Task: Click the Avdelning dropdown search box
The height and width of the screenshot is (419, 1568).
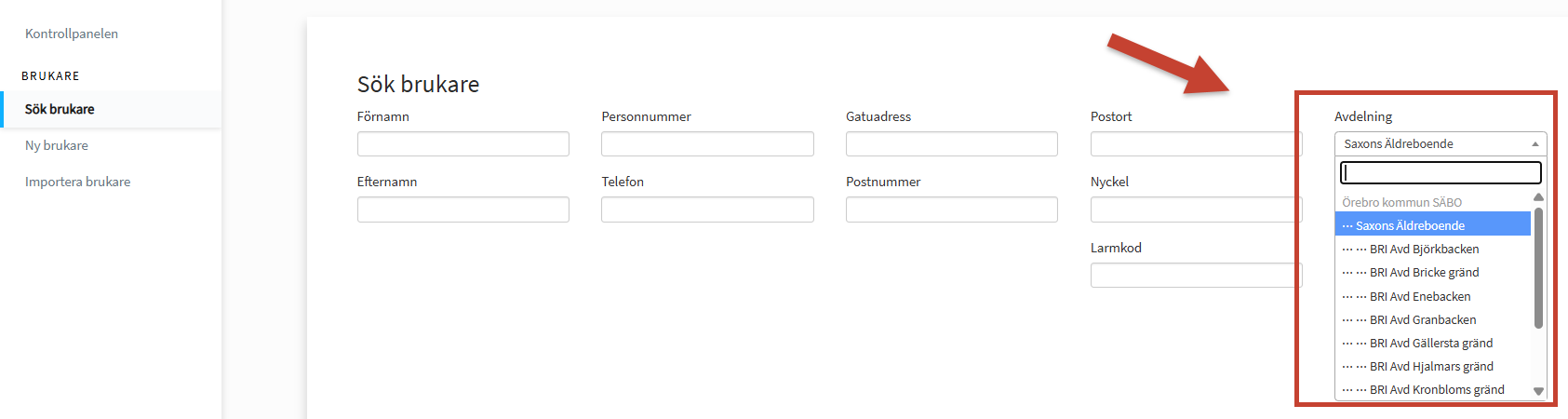Action: pyautogui.click(x=1441, y=172)
